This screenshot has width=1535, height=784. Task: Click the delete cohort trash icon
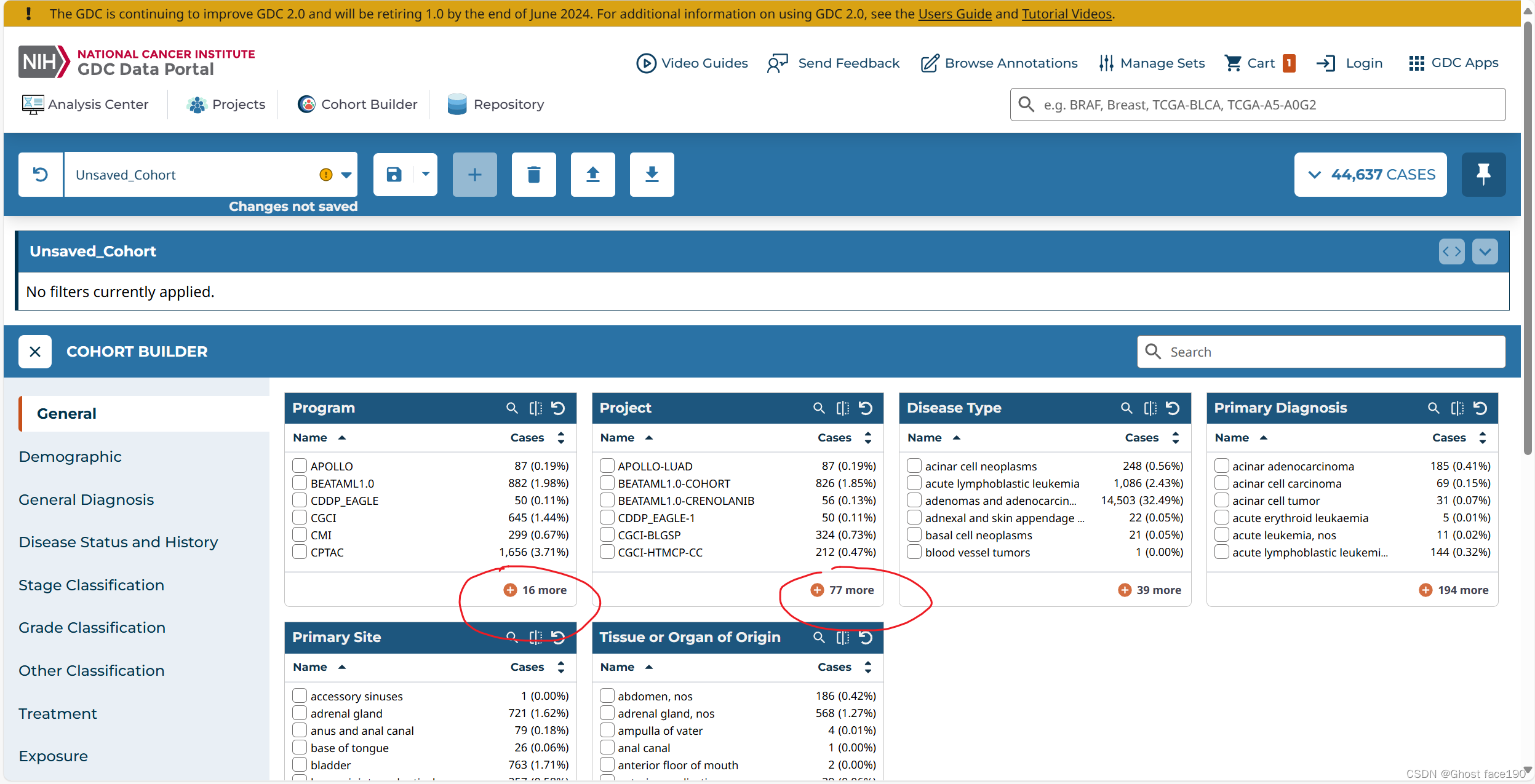[x=533, y=175]
